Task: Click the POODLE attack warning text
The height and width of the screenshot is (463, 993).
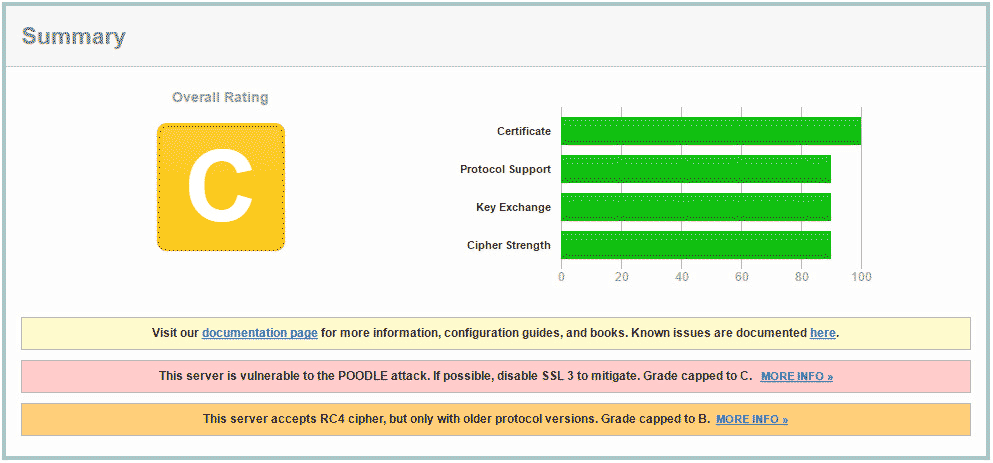Action: 455,376
